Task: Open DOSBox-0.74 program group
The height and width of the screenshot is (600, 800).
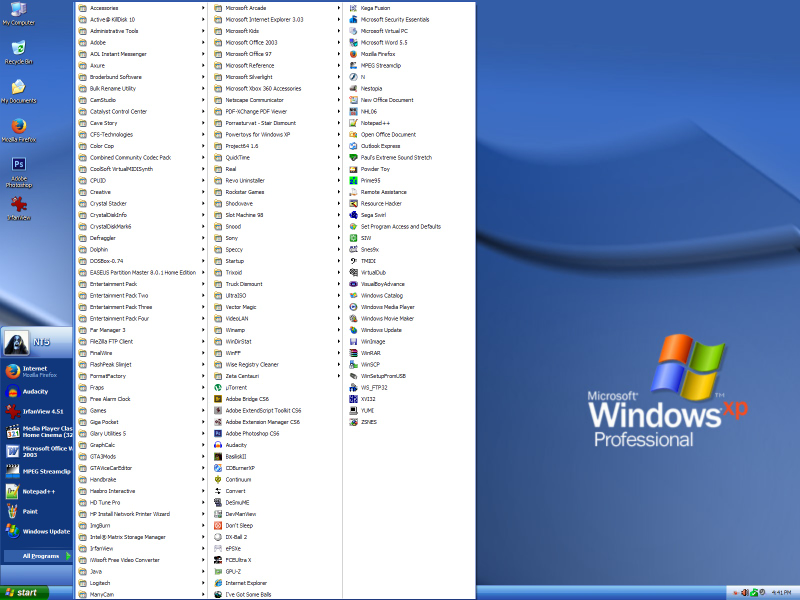Action: coord(141,261)
